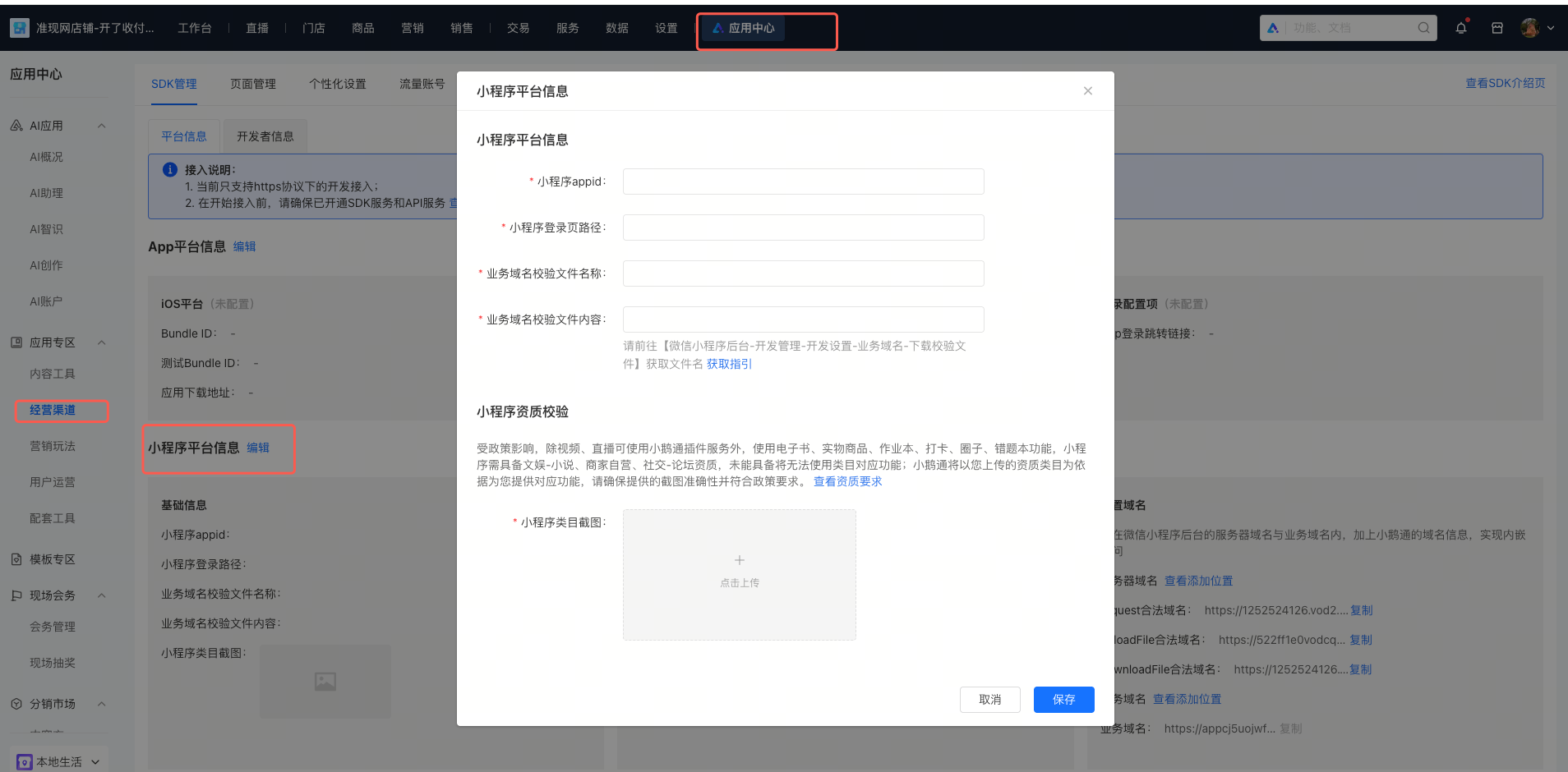Expand the account dropdown arrow beside avatar
Screen dimensions: 1568x772
1551,28
